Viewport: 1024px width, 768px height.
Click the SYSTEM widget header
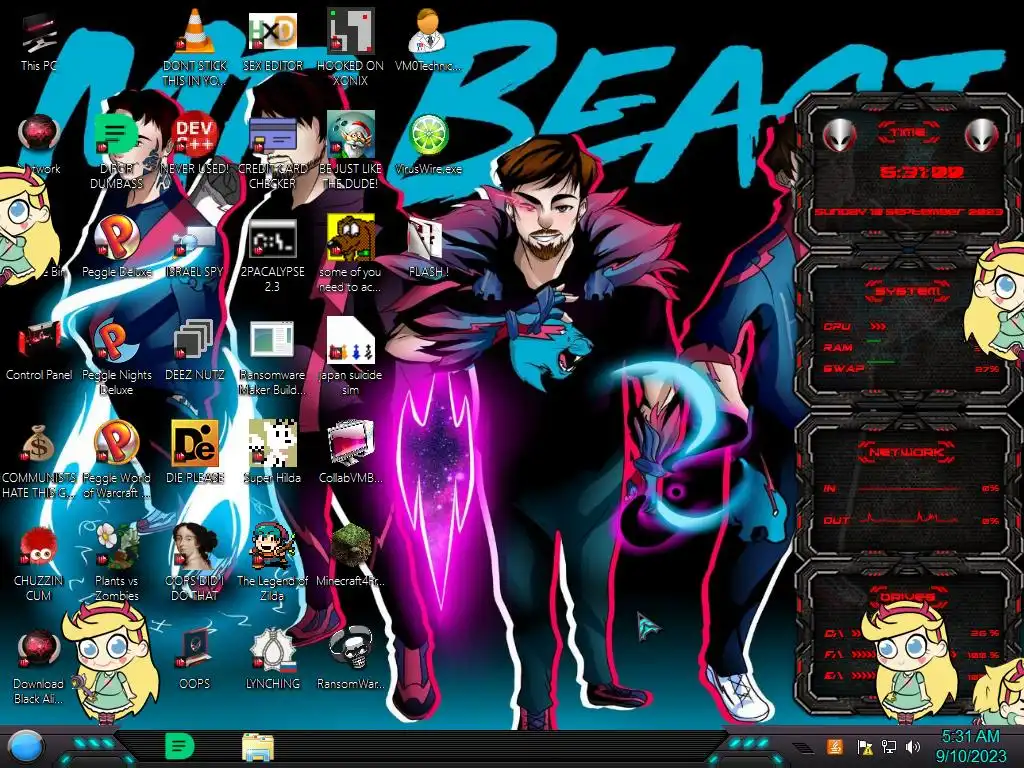tap(907, 291)
